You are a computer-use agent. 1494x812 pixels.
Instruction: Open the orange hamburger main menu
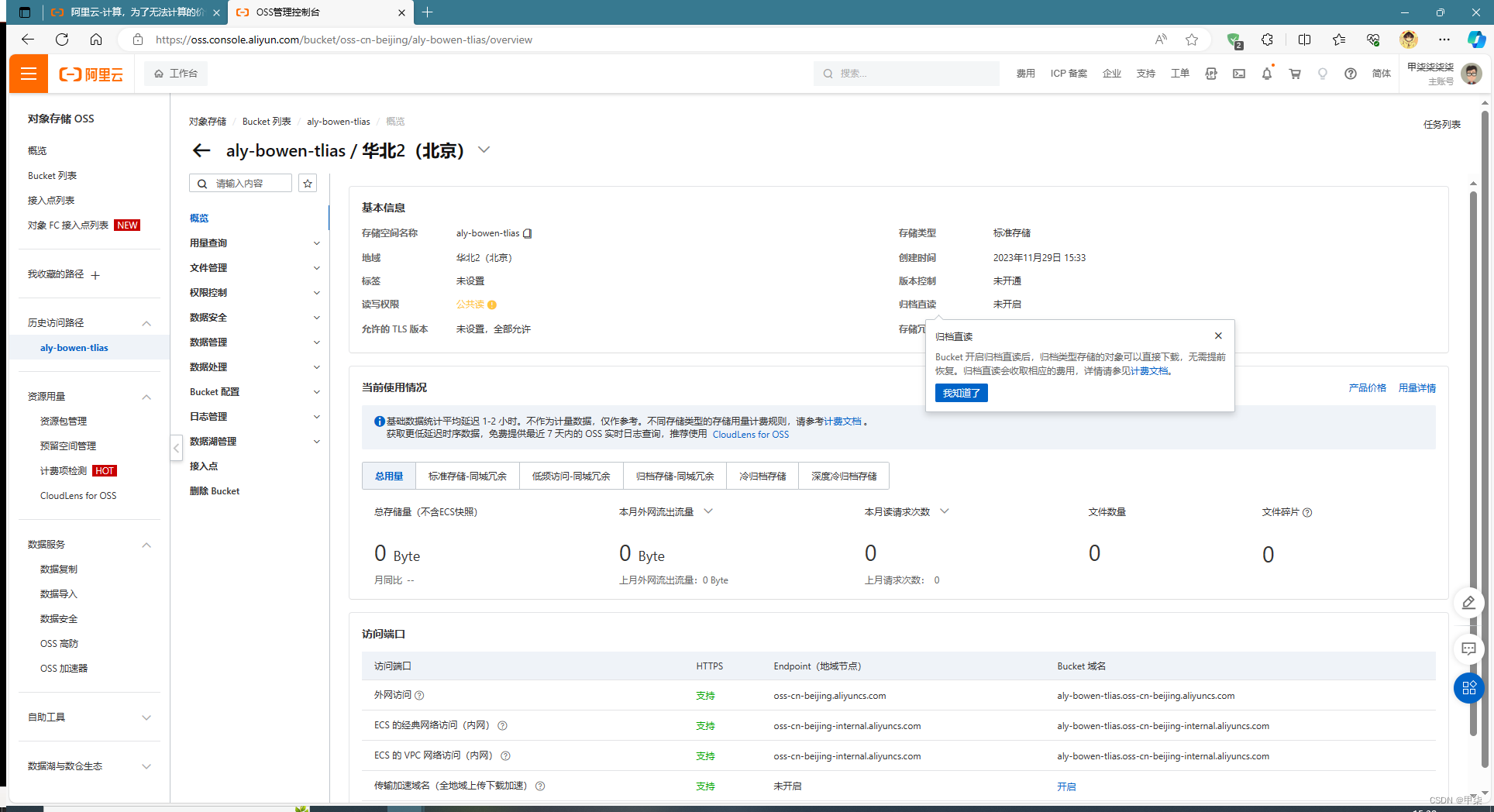pos(29,74)
